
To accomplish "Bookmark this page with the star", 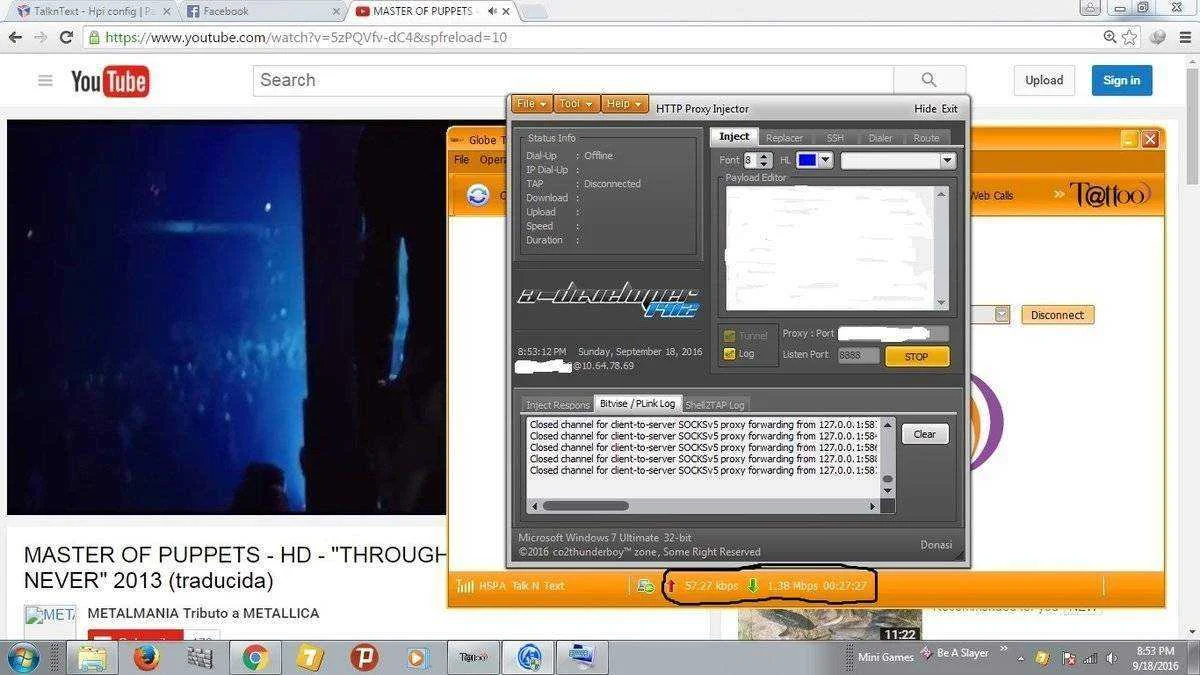I will 1129,37.
